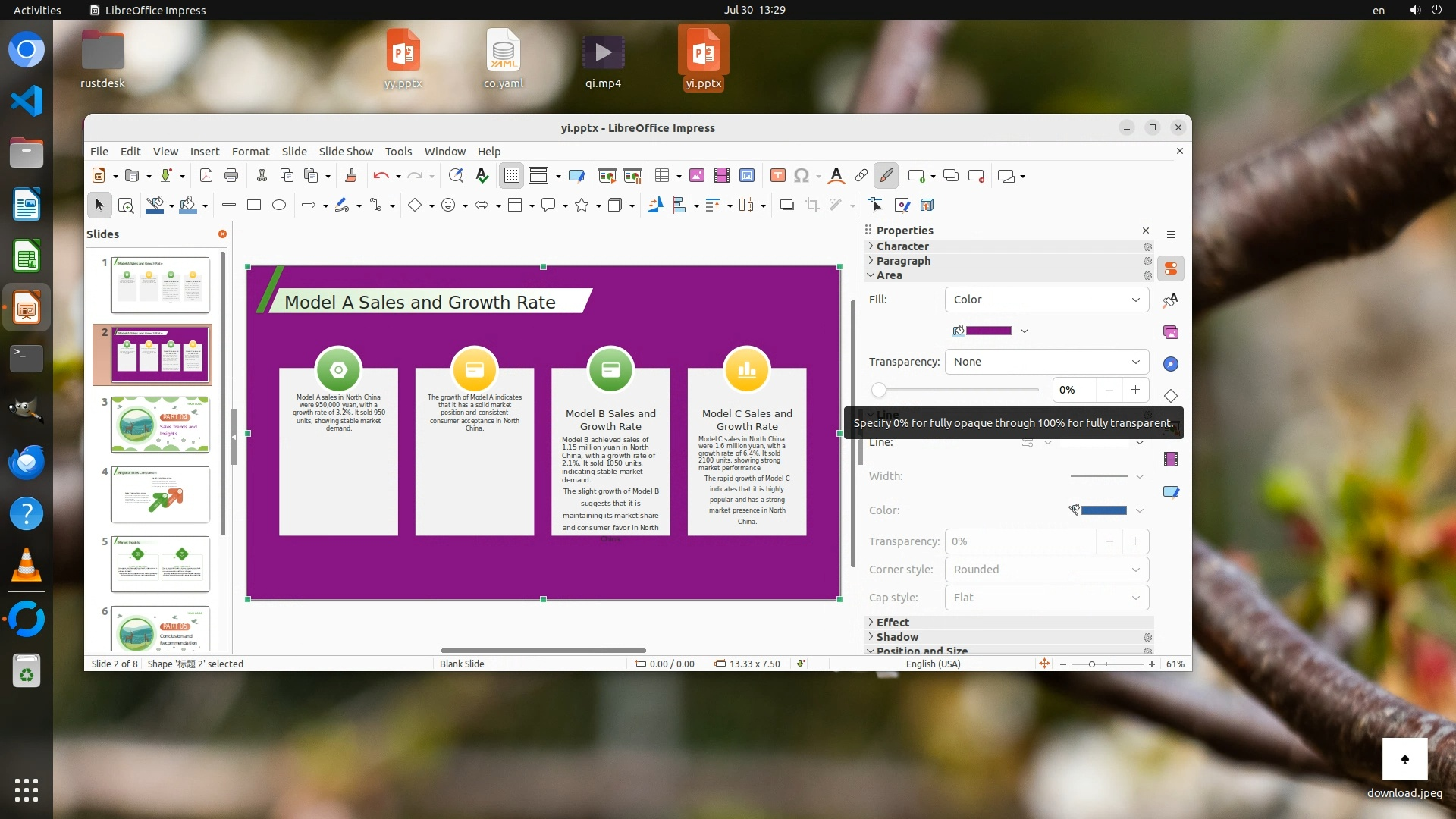Open the Format menu
Screen dimensions: 1456x819
point(250,152)
